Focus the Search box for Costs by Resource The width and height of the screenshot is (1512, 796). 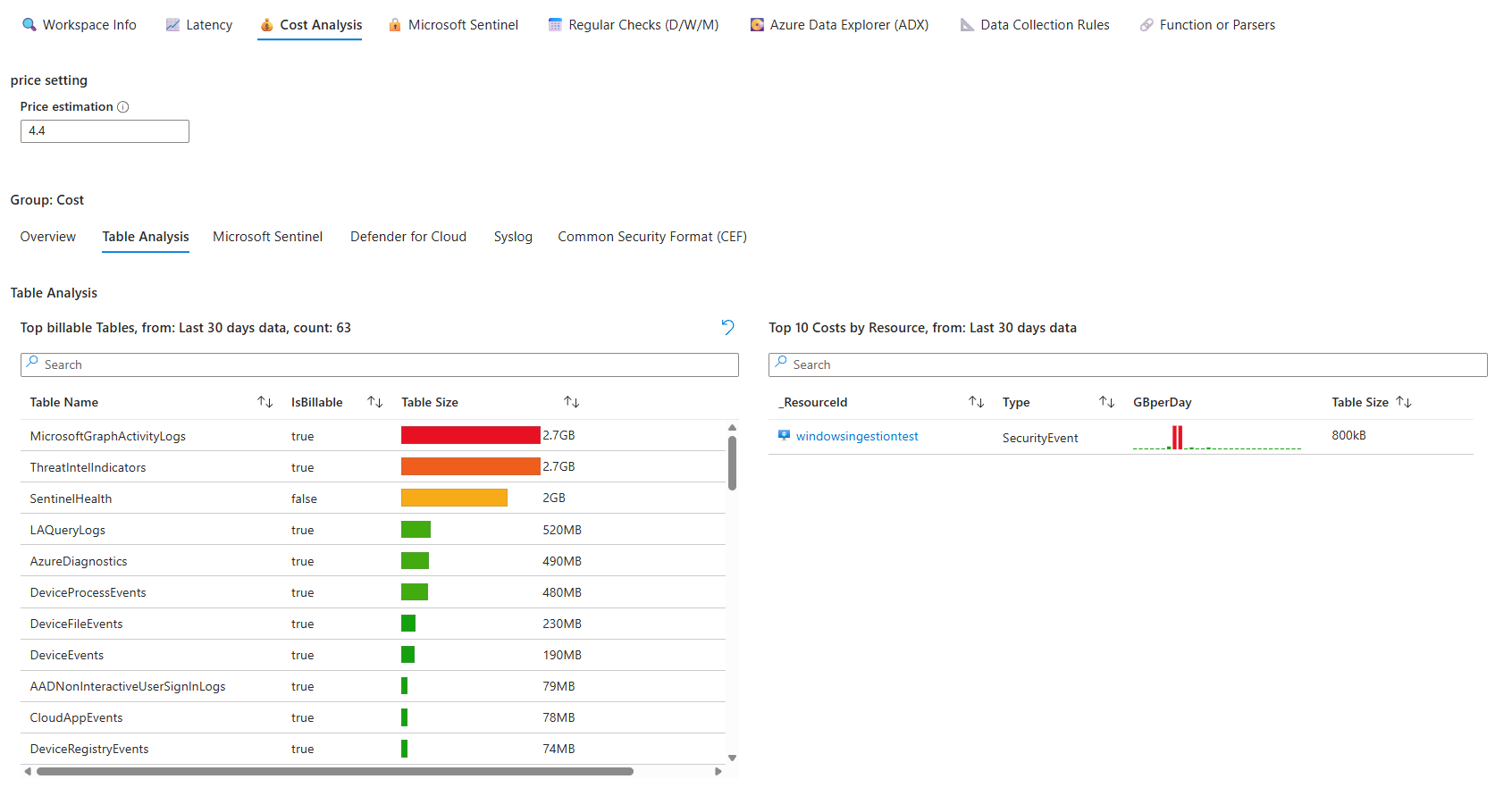pyautogui.click(x=1128, y=364)
